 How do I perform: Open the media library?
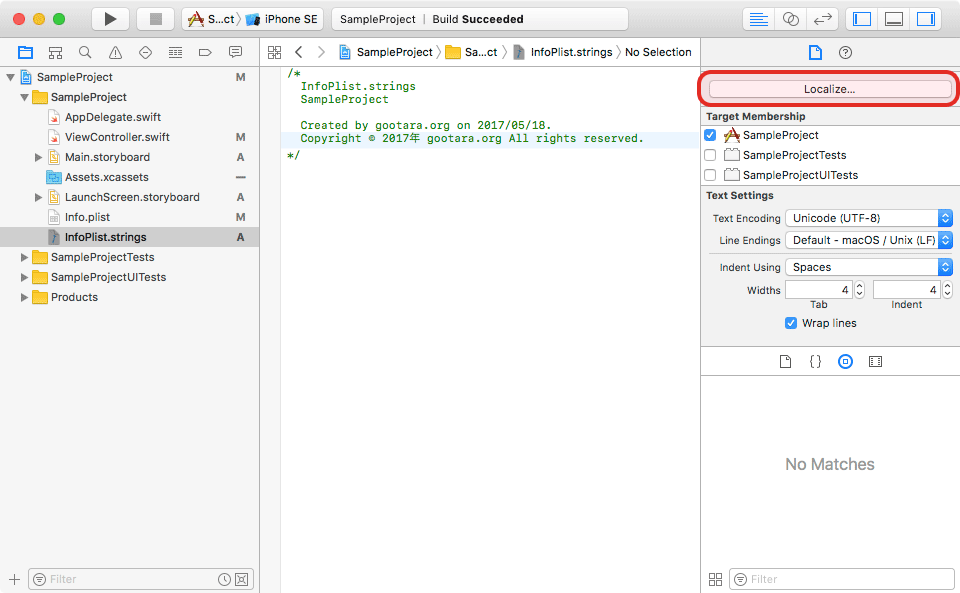(876, 362)
